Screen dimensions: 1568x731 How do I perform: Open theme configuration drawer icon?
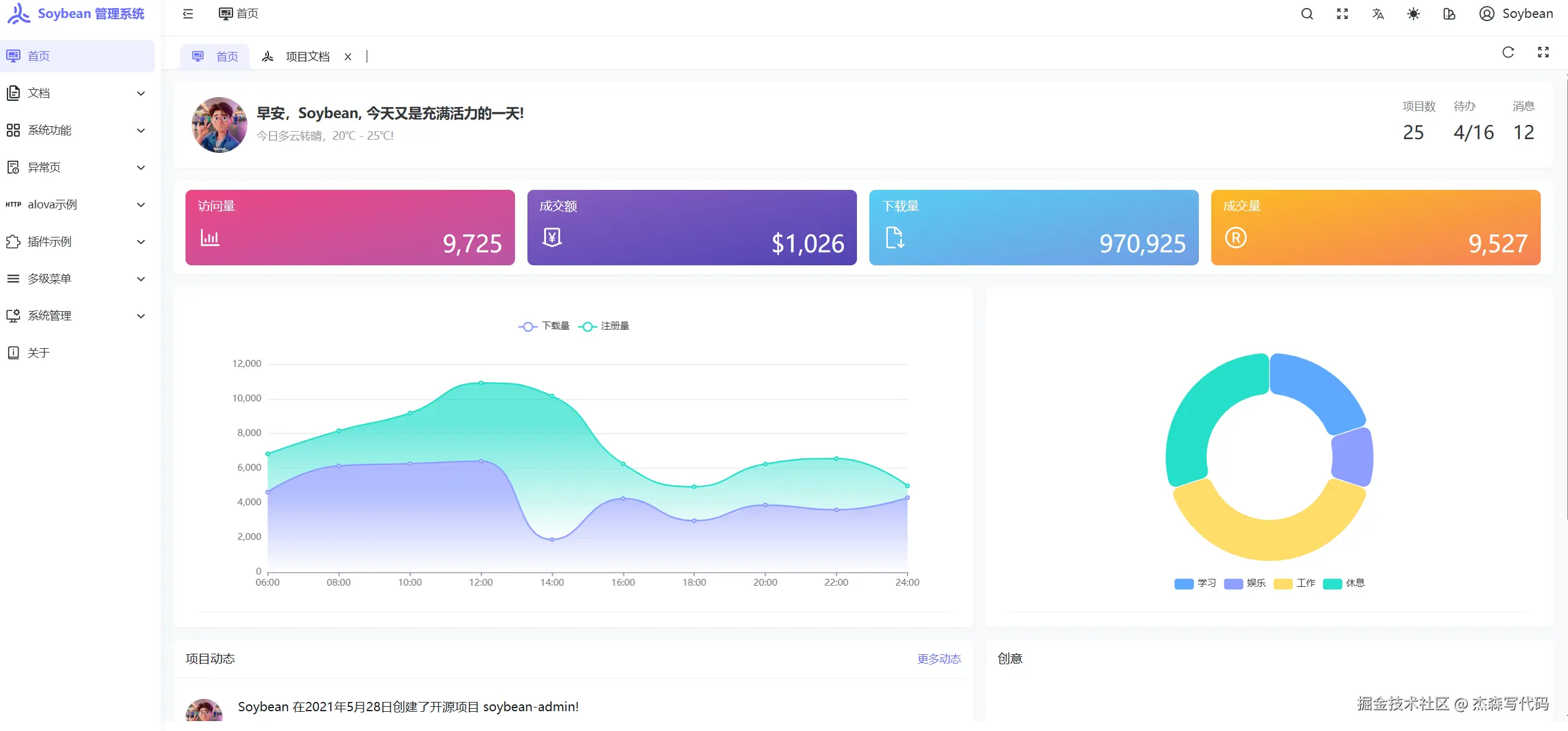point(1449,14)
